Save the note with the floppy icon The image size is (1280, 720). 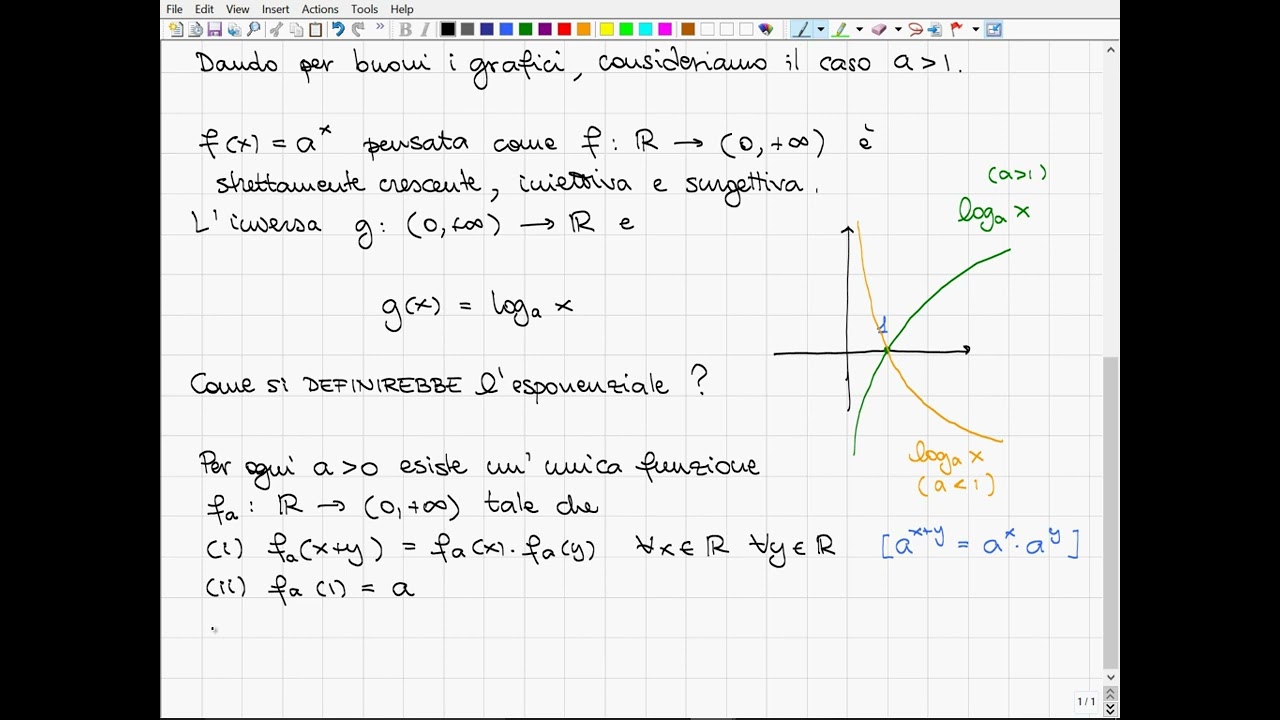point(214,29)
